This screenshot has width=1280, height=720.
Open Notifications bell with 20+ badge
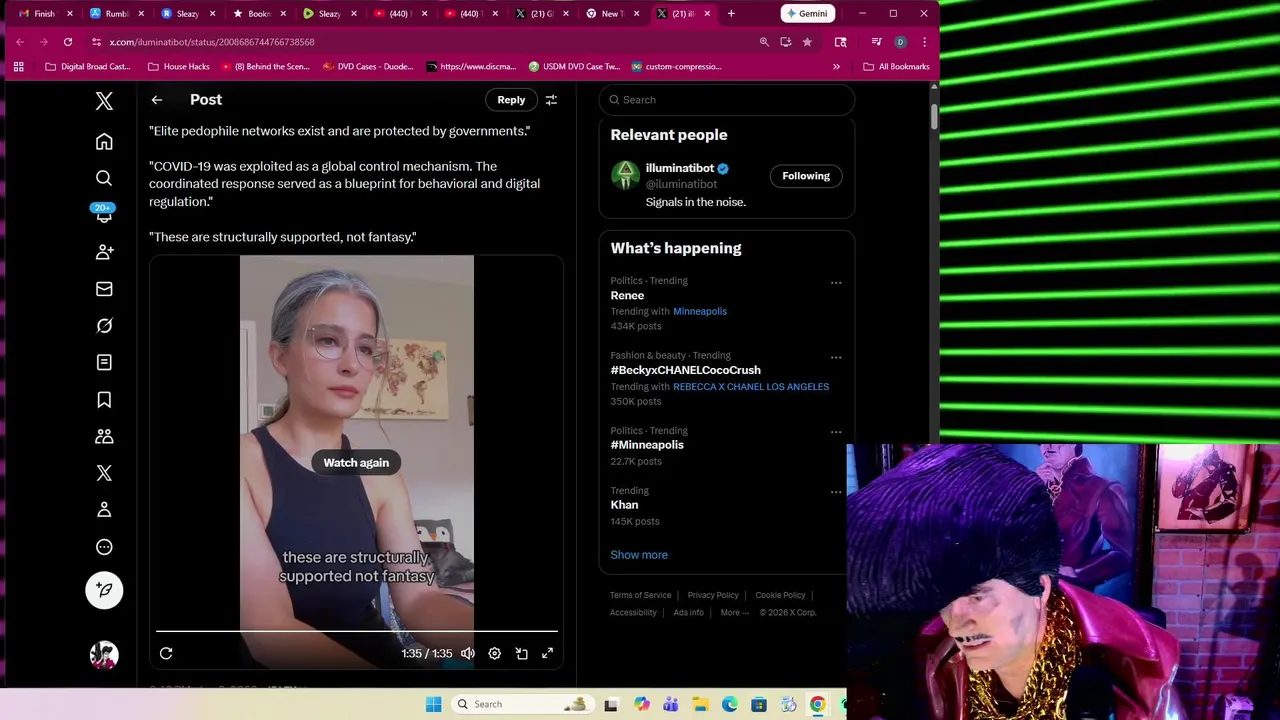[x=104, y=215]
